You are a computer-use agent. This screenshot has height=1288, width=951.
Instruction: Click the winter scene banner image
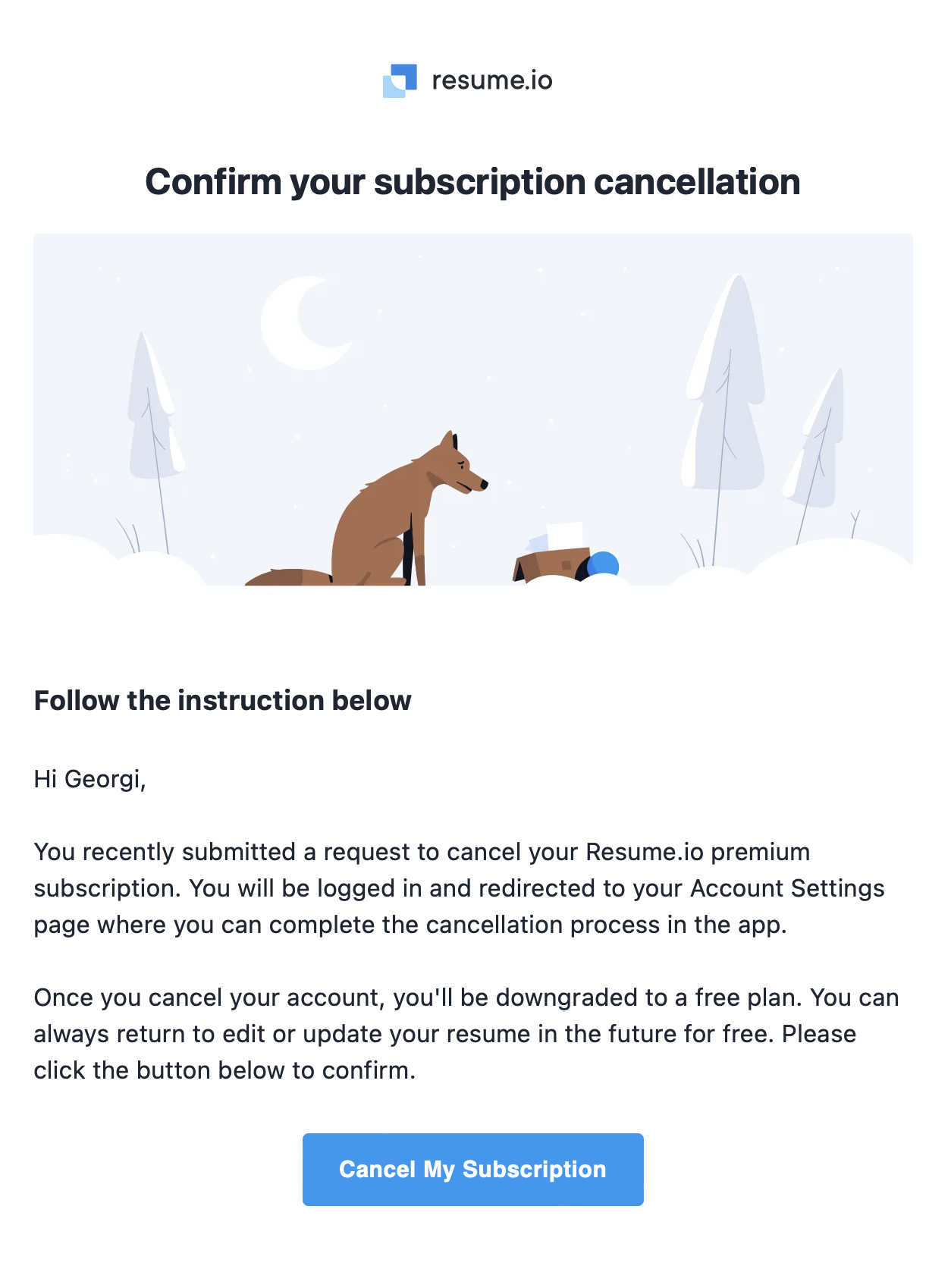[473, 410]
